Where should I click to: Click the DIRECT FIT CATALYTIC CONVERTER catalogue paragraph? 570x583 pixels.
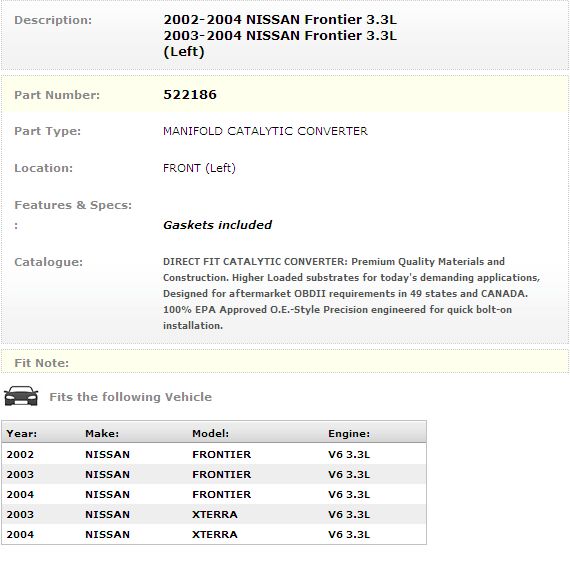coord(351,293)
